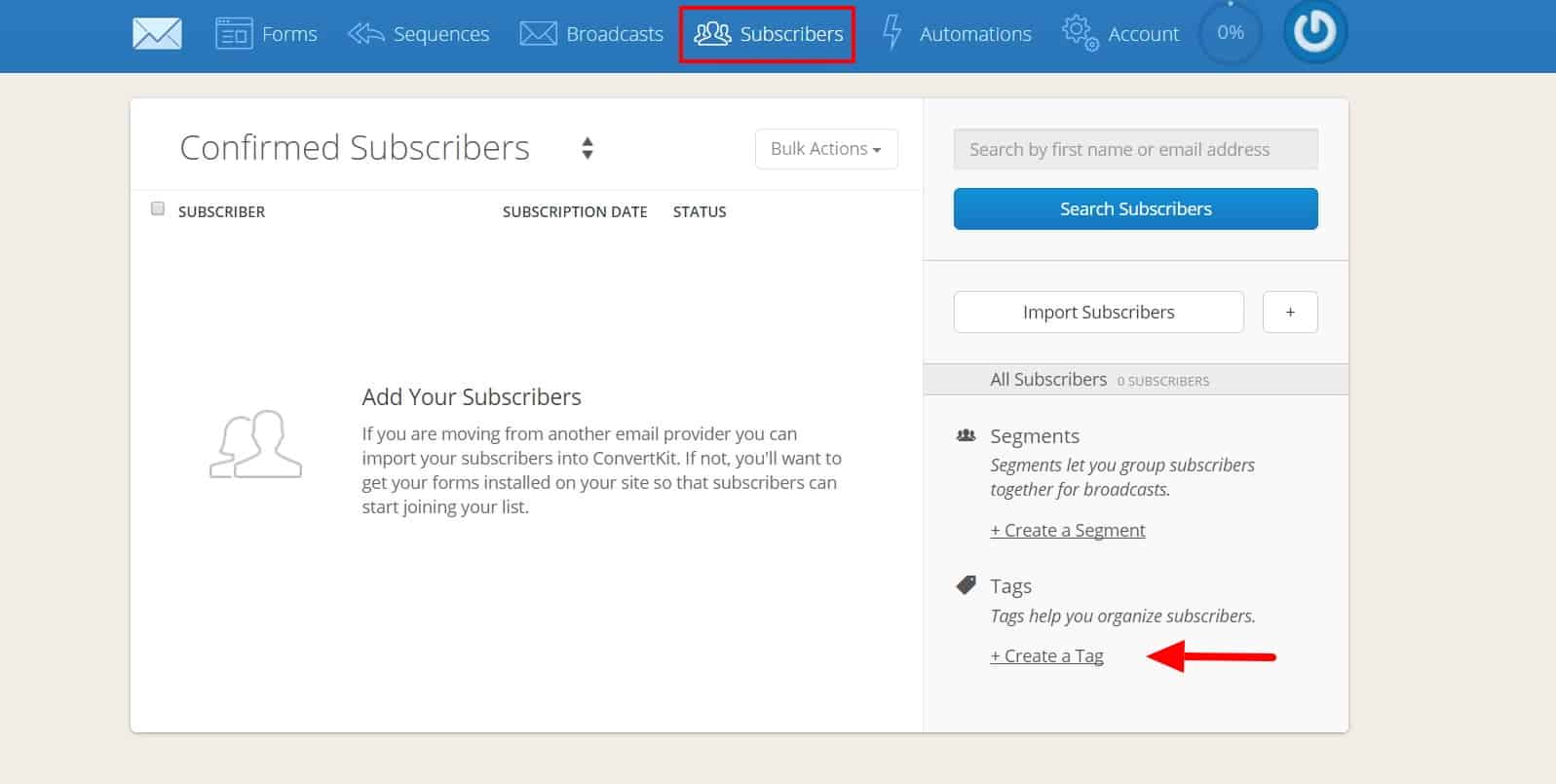1556x784 pixels.
Task: Click the Subscribers people icon
Action: [x=712, y=34]
